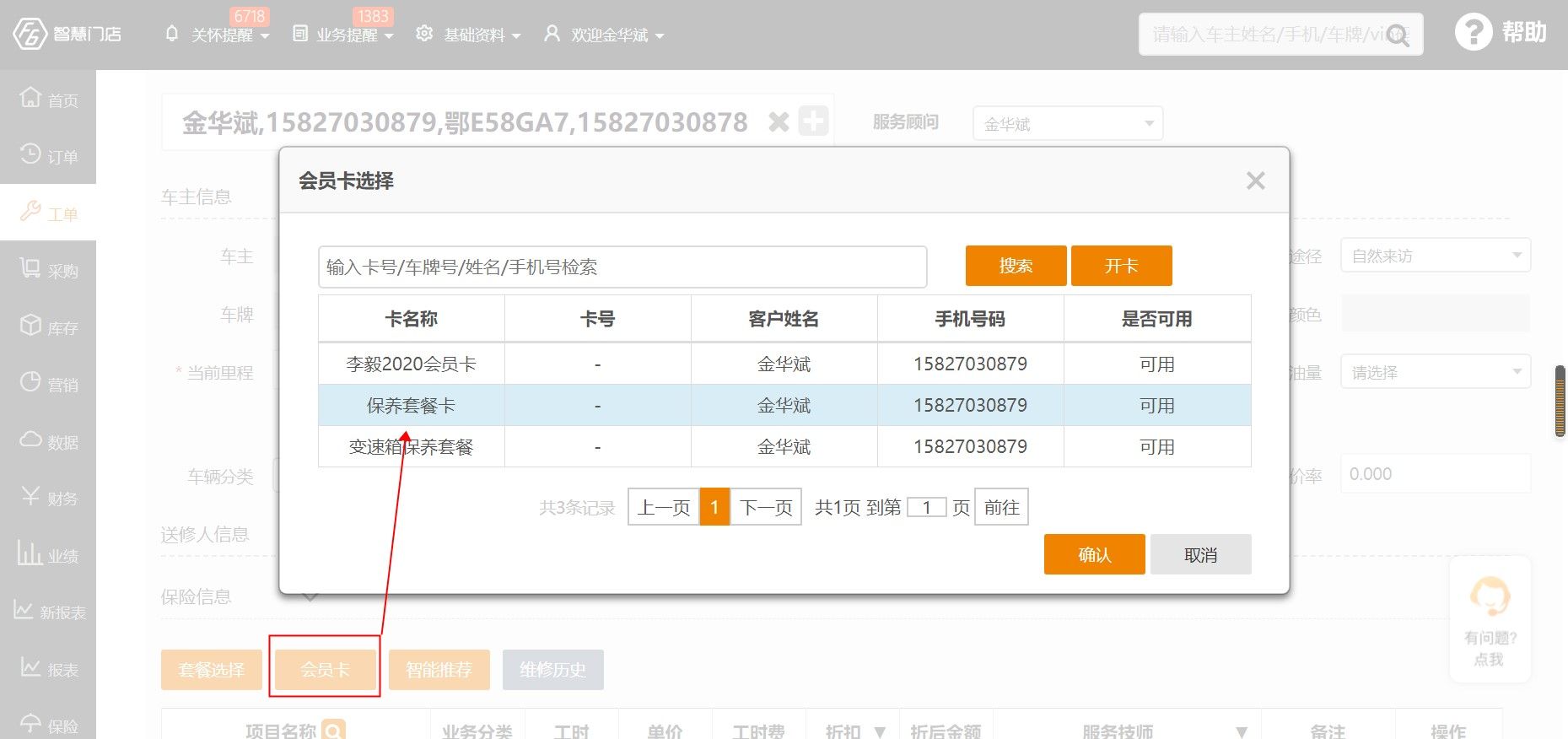
Task: Click the 卡号 column header
Action: click(x=597, y=318)
